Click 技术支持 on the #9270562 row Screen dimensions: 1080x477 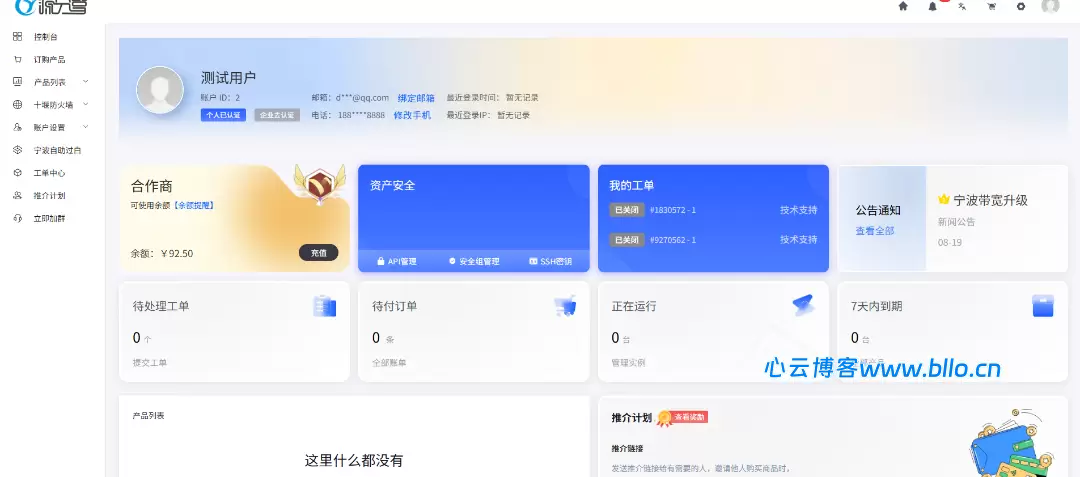pos(798,240)
